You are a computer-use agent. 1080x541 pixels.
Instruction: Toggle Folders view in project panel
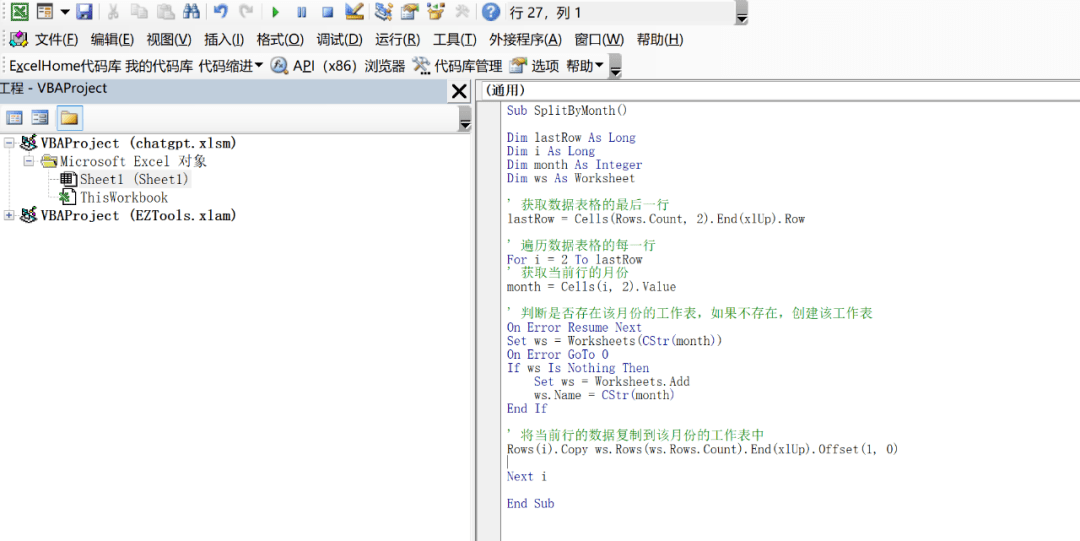(x=69, y=118)
